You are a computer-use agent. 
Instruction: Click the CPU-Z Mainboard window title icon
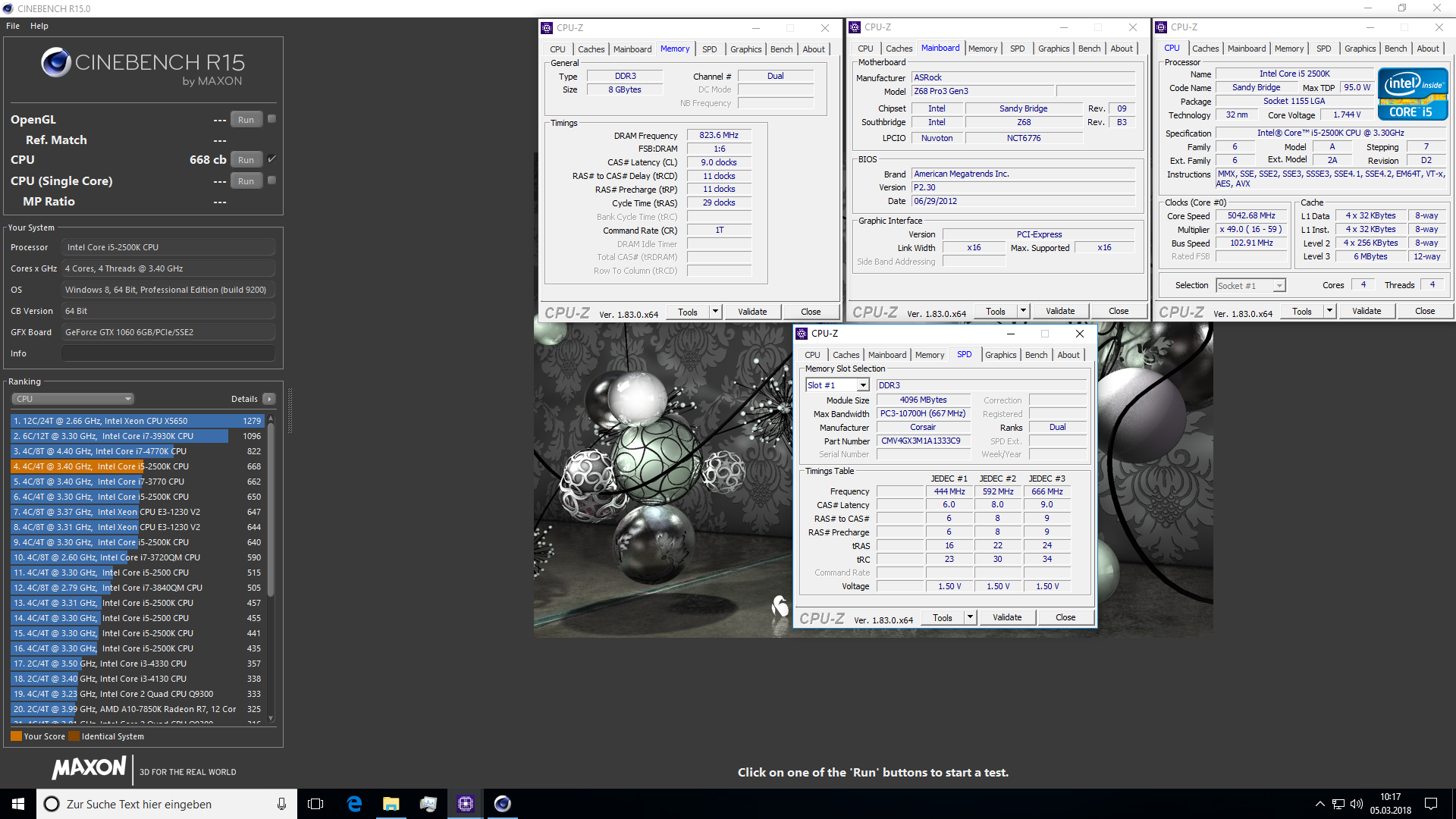(x=855, y=27)
